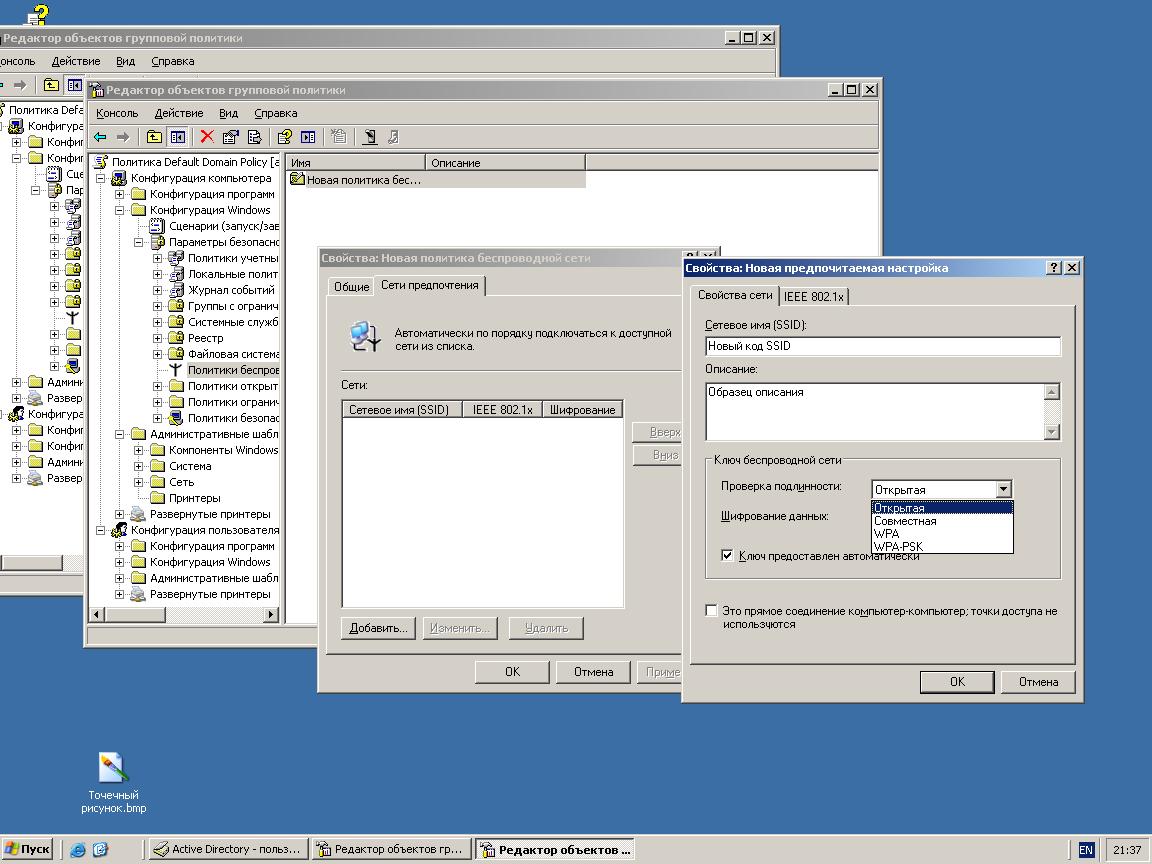
Task: Open Вид menu in back editor window
Action: click(126, 61)
